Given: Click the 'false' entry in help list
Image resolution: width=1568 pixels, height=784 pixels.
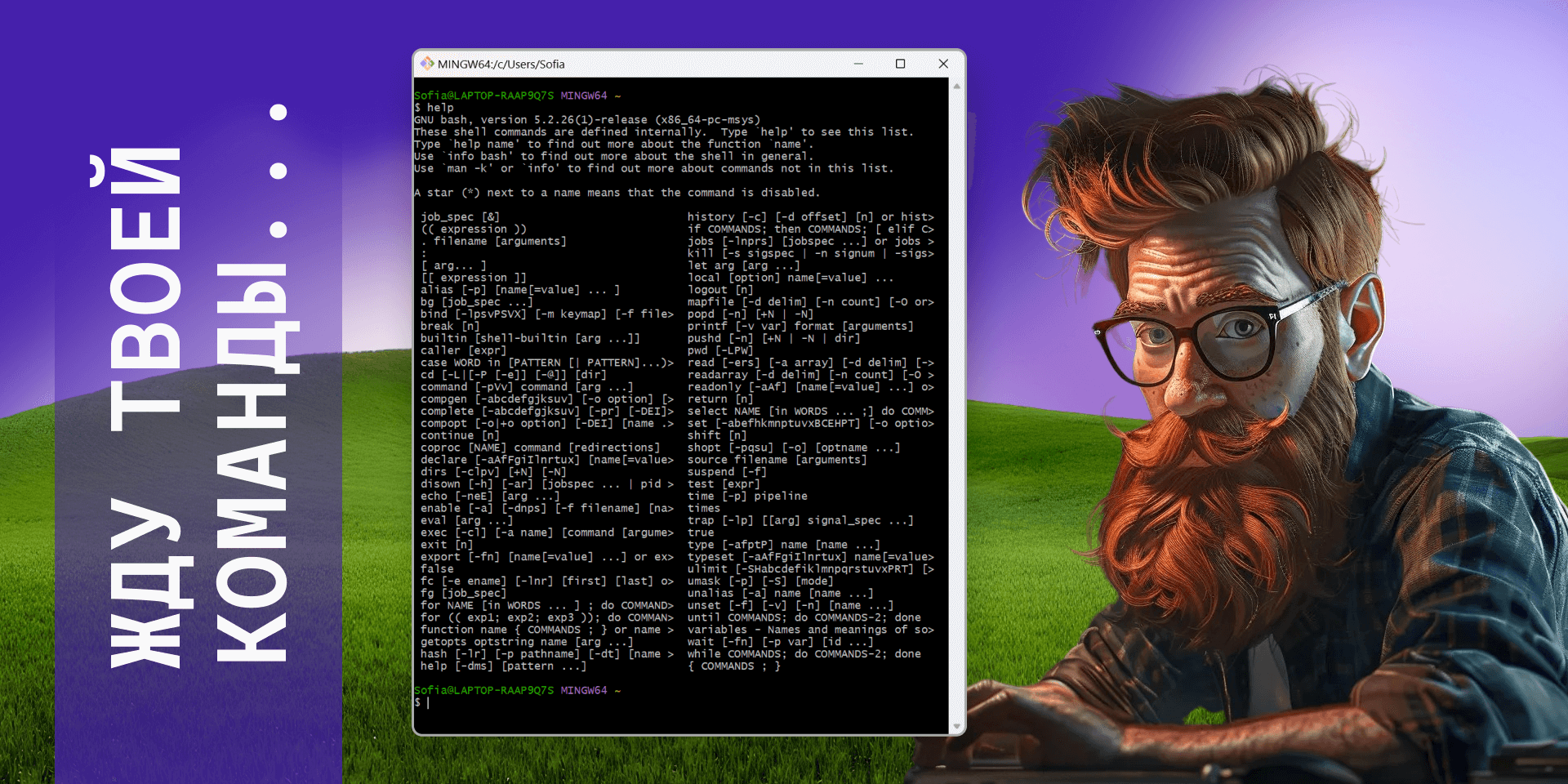Looking at the screenshot, I should point(437,569).
